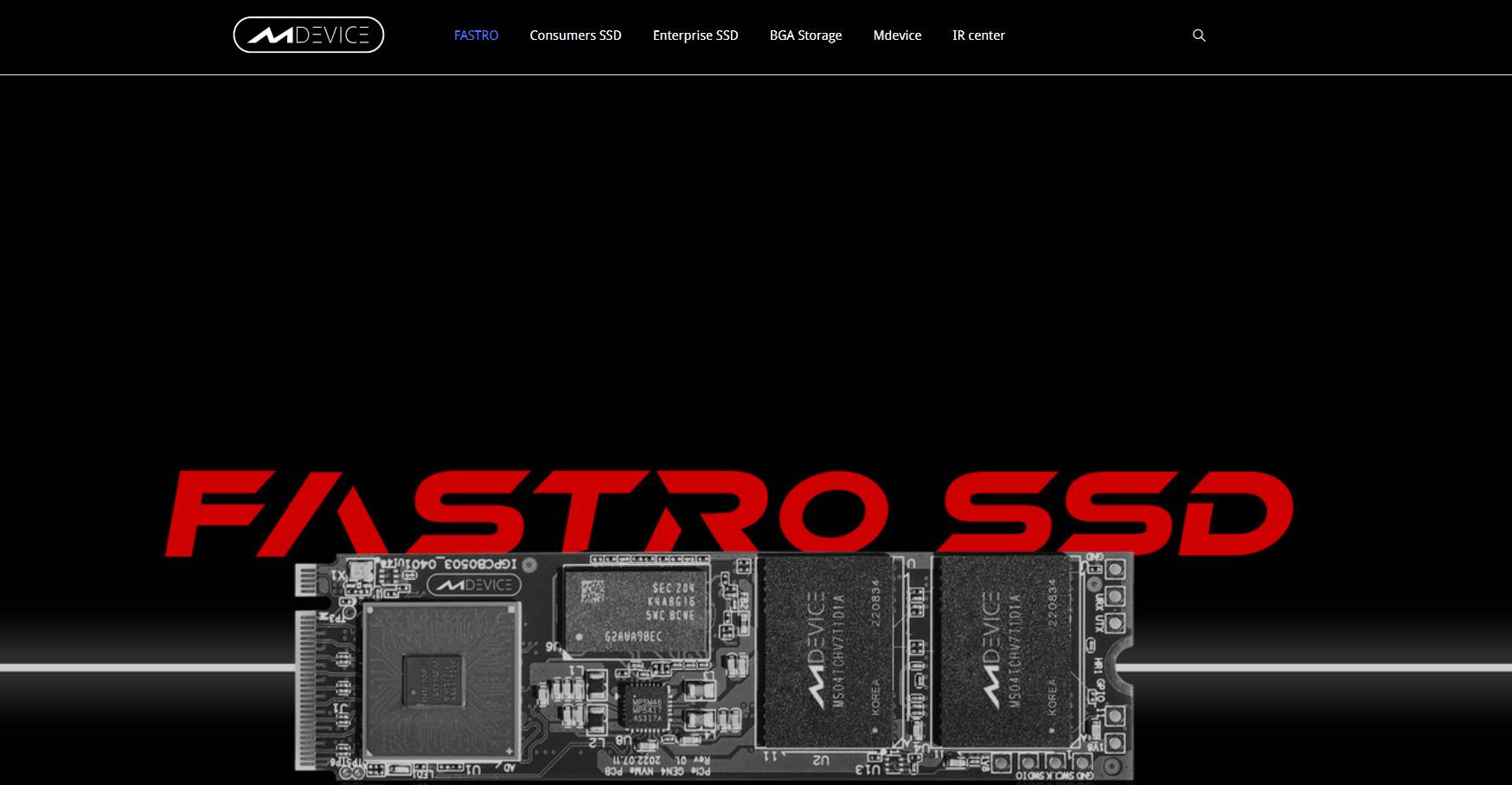
Task: Open the Consumers SSD menu
Action: 575,35
